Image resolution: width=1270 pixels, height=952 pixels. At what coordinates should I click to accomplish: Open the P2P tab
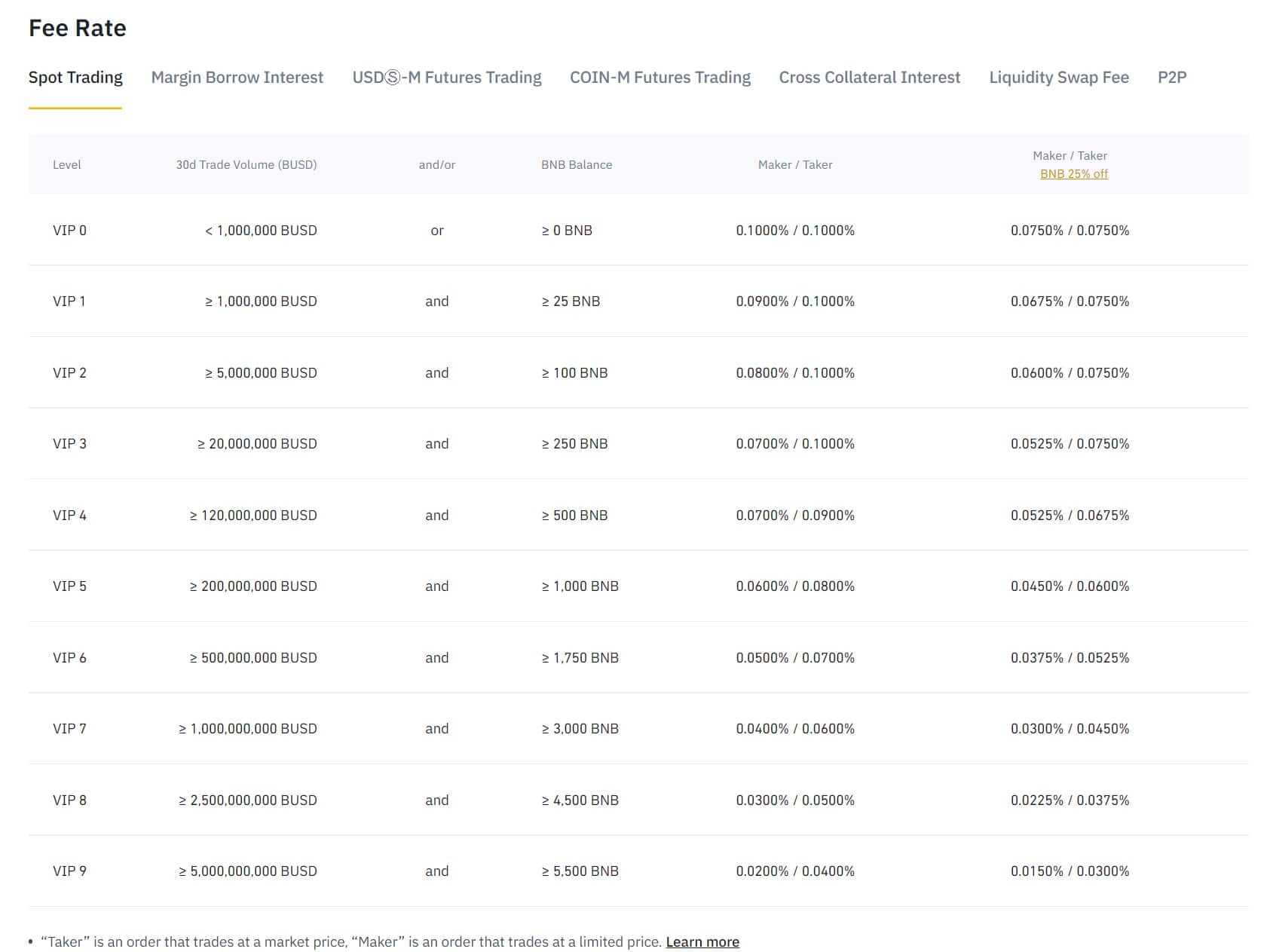tap(1171, 78)
